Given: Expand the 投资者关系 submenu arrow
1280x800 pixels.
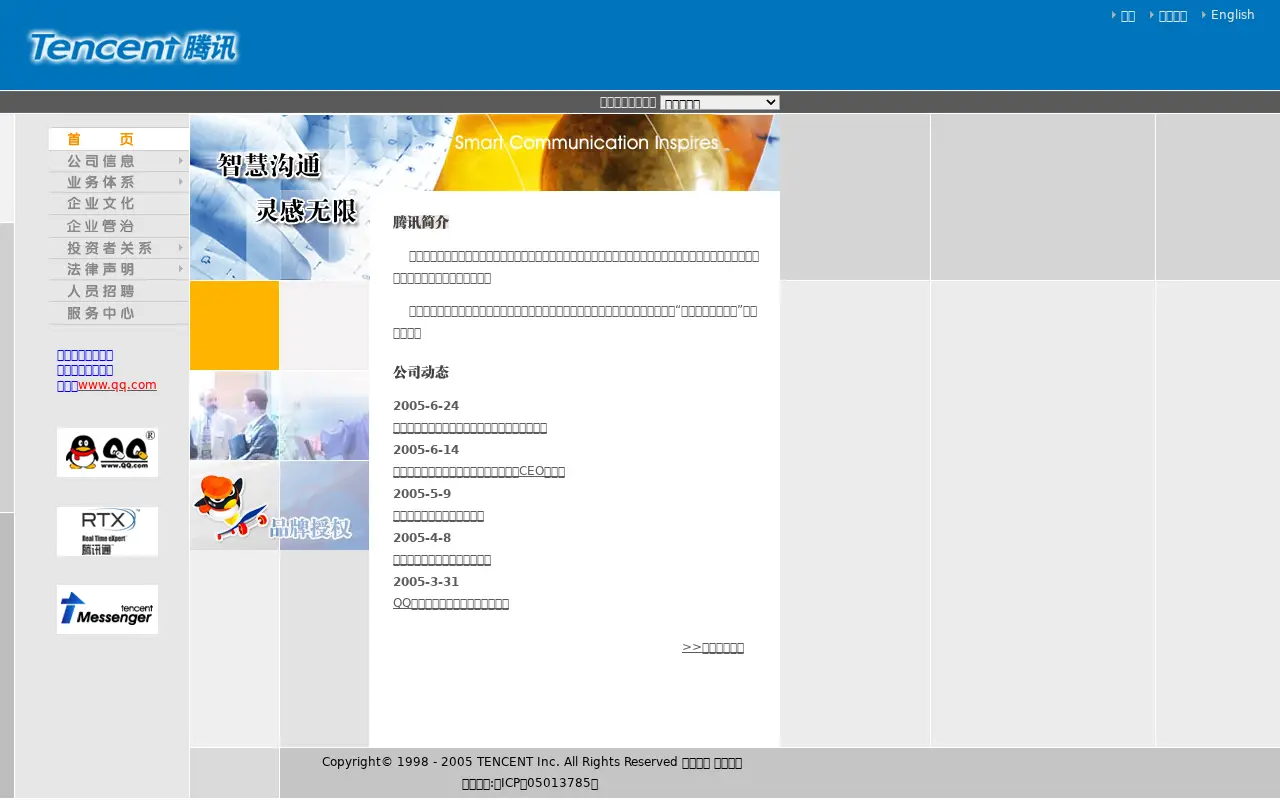Looking at the screenshot, I should click(x=180, y=247).
